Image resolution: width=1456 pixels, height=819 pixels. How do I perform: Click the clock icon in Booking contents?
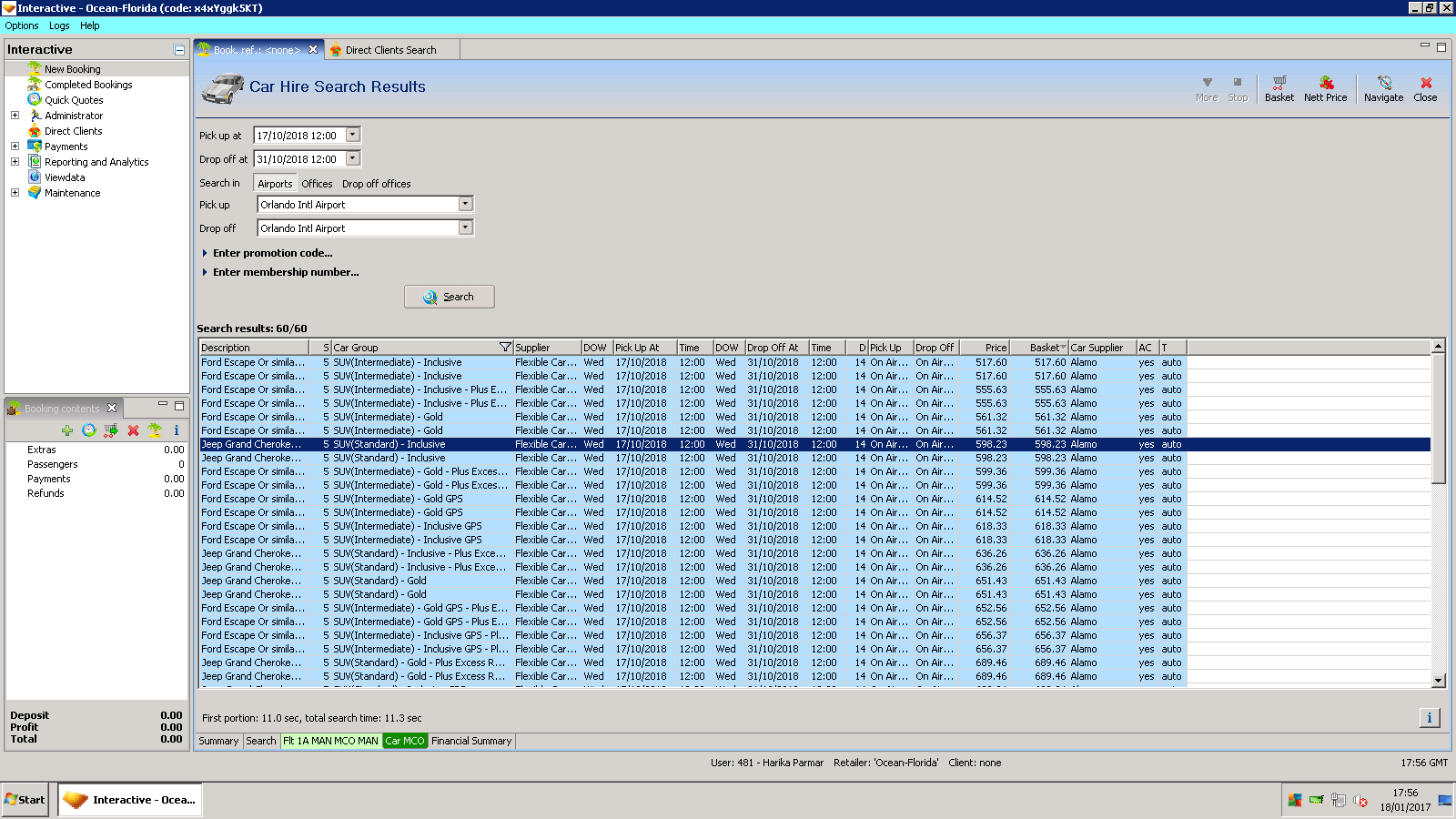point(89,430)
